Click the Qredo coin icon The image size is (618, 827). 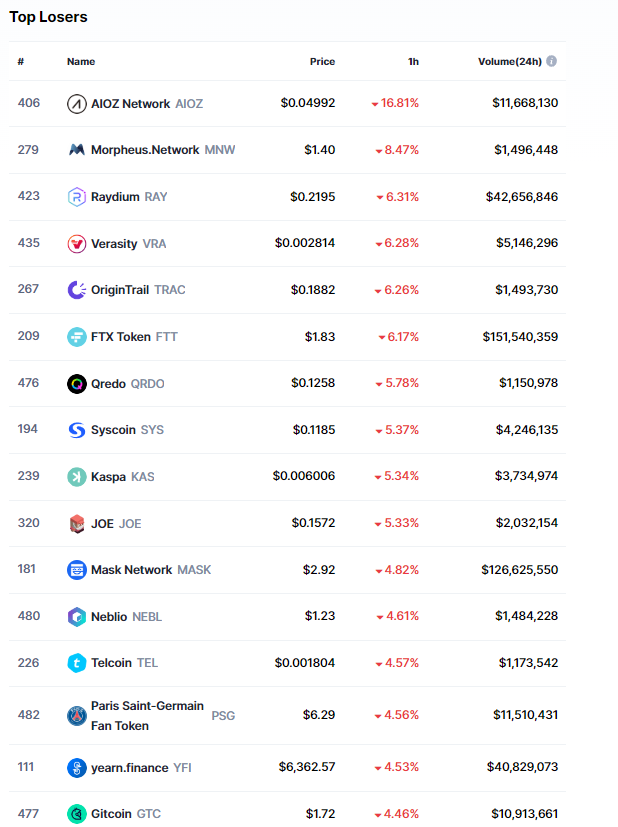(77, 383)
